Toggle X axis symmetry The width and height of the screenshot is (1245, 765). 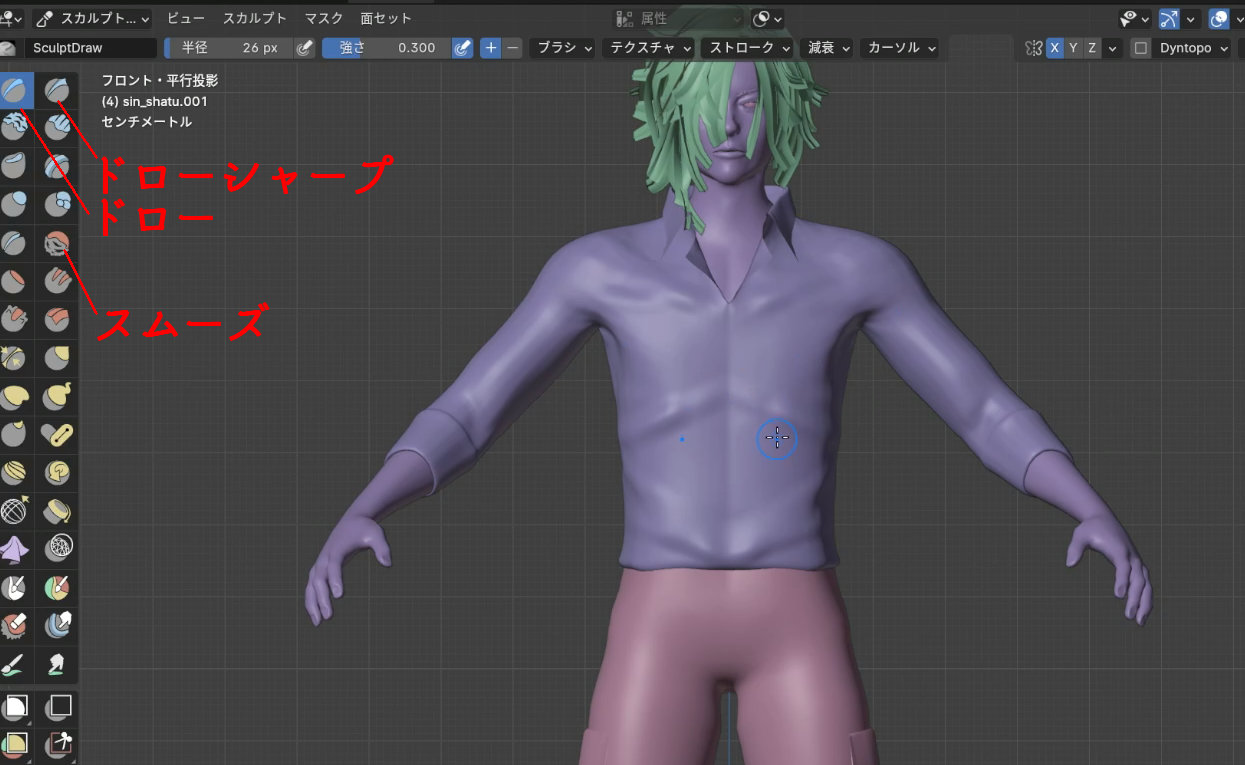1055,48
